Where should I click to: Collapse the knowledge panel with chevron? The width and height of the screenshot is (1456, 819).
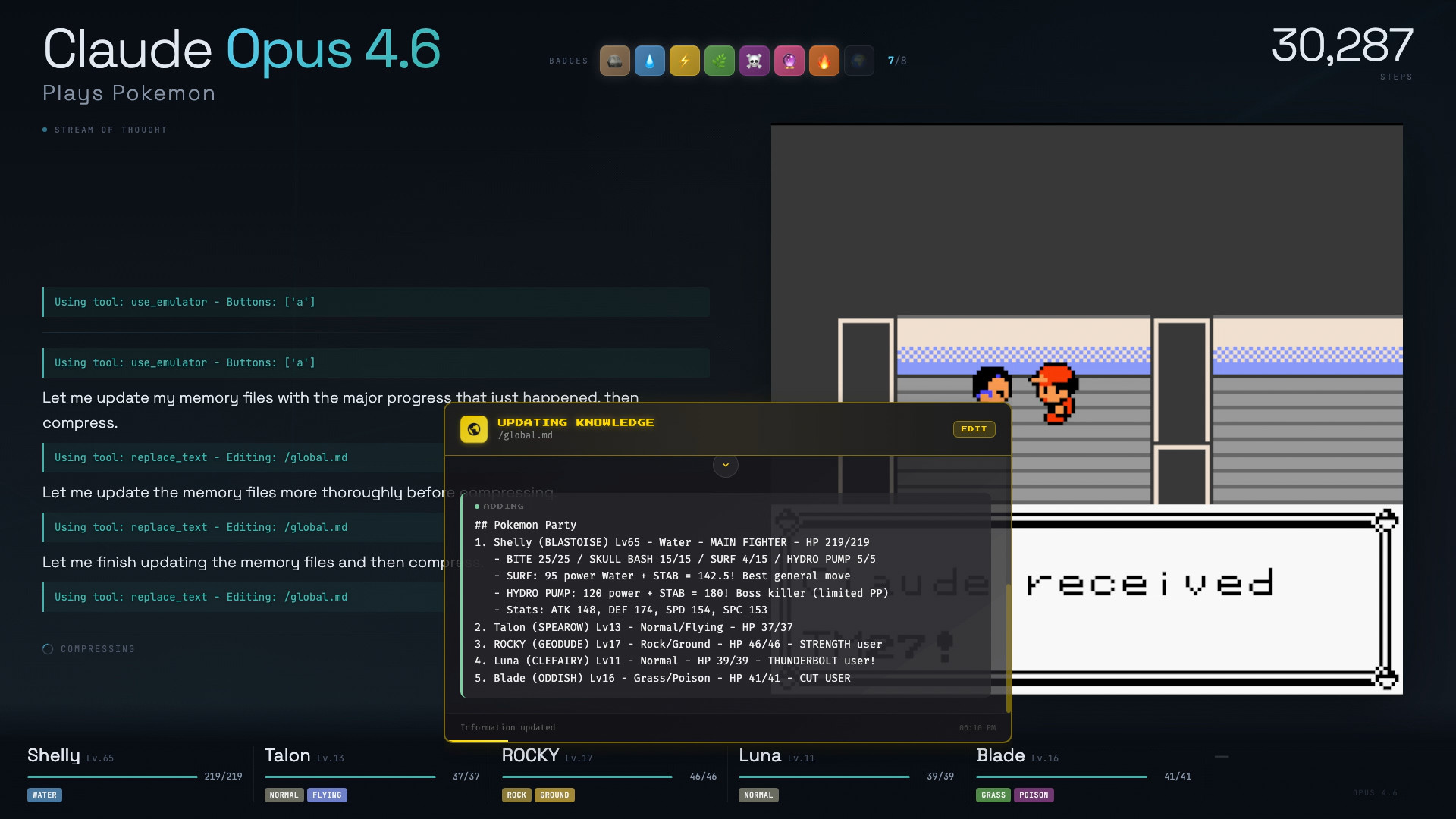(x=725, y=465)
